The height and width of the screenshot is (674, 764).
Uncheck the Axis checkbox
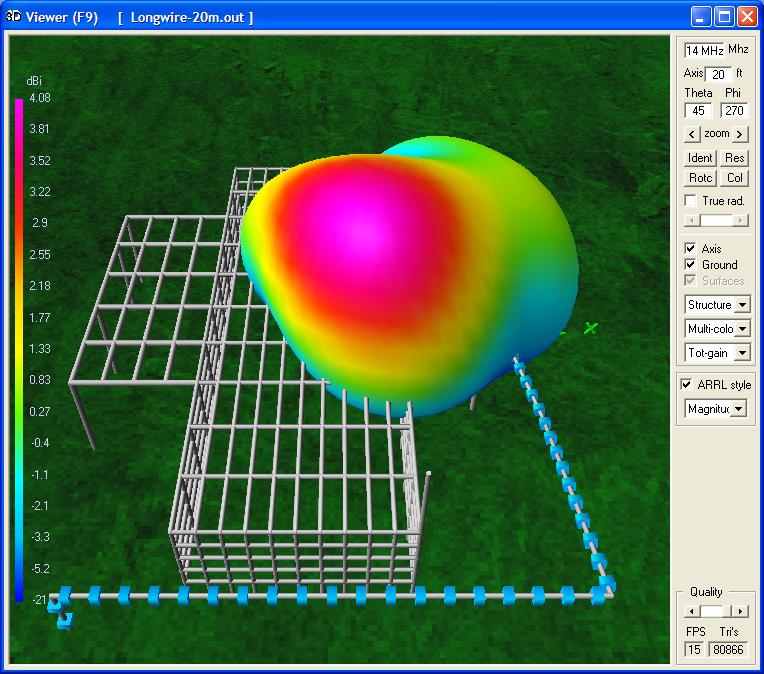click(690, 249)
